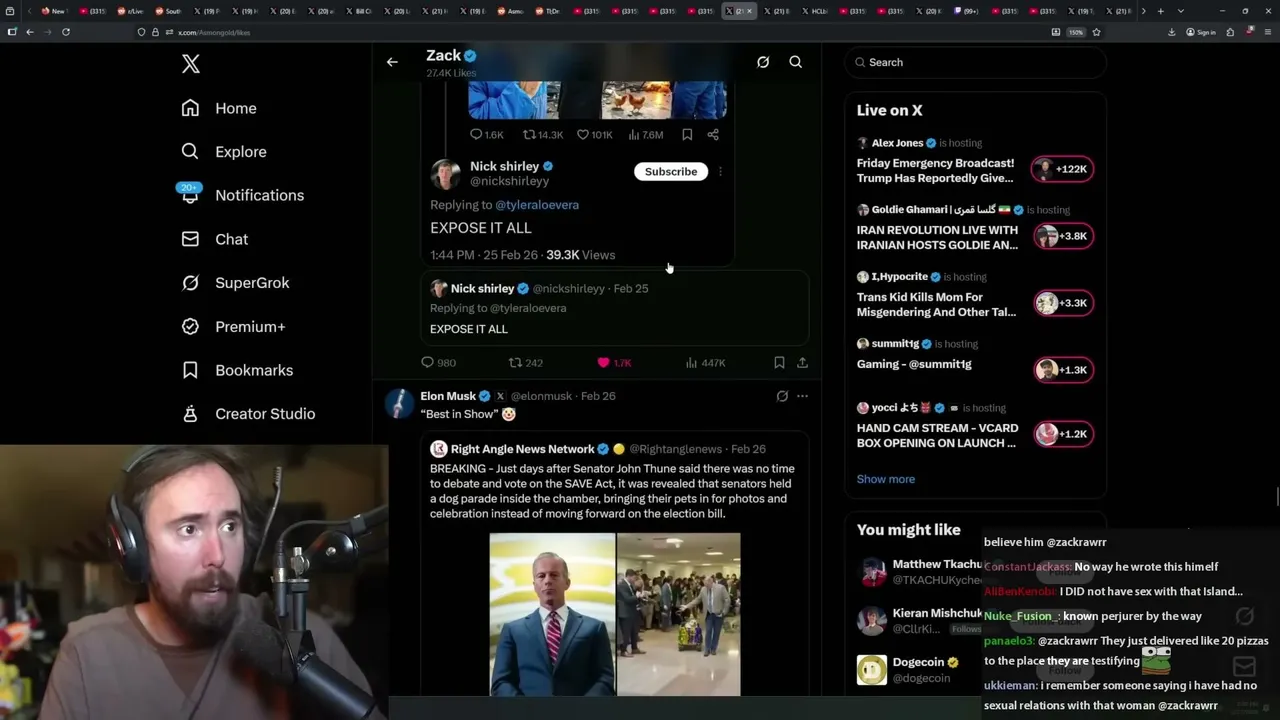The width and height of the screenshot is (1280, 720).
Task: Join Alex Jones live with +122K
Action: 1063,169
